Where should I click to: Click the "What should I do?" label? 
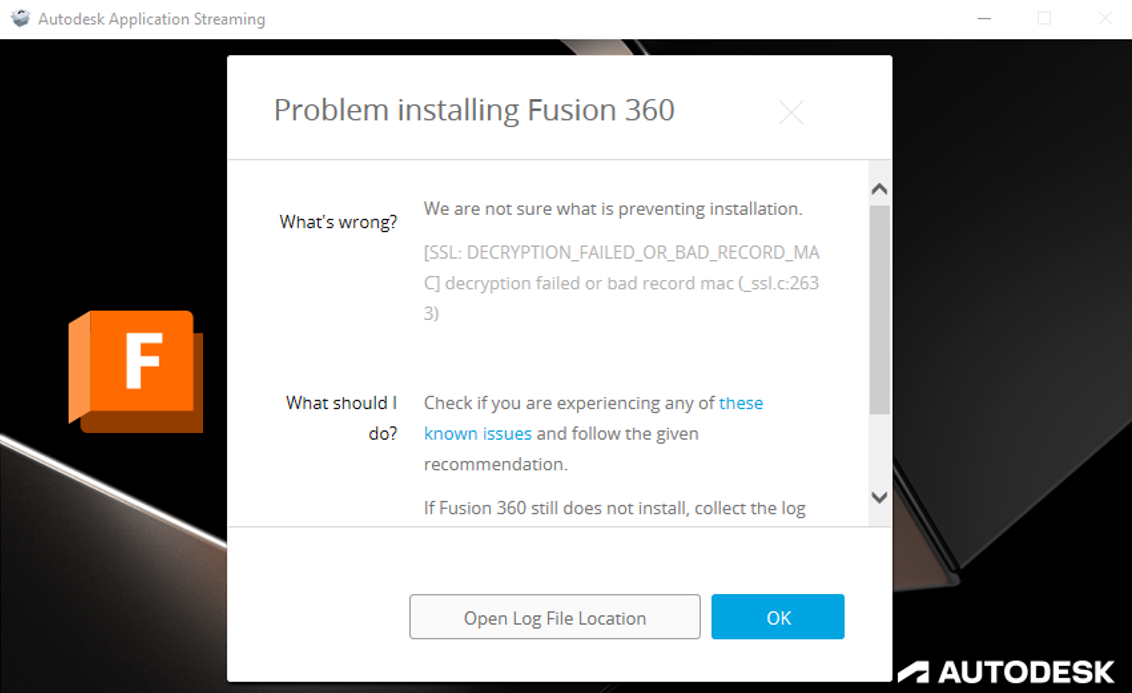(x=341, y=418)
